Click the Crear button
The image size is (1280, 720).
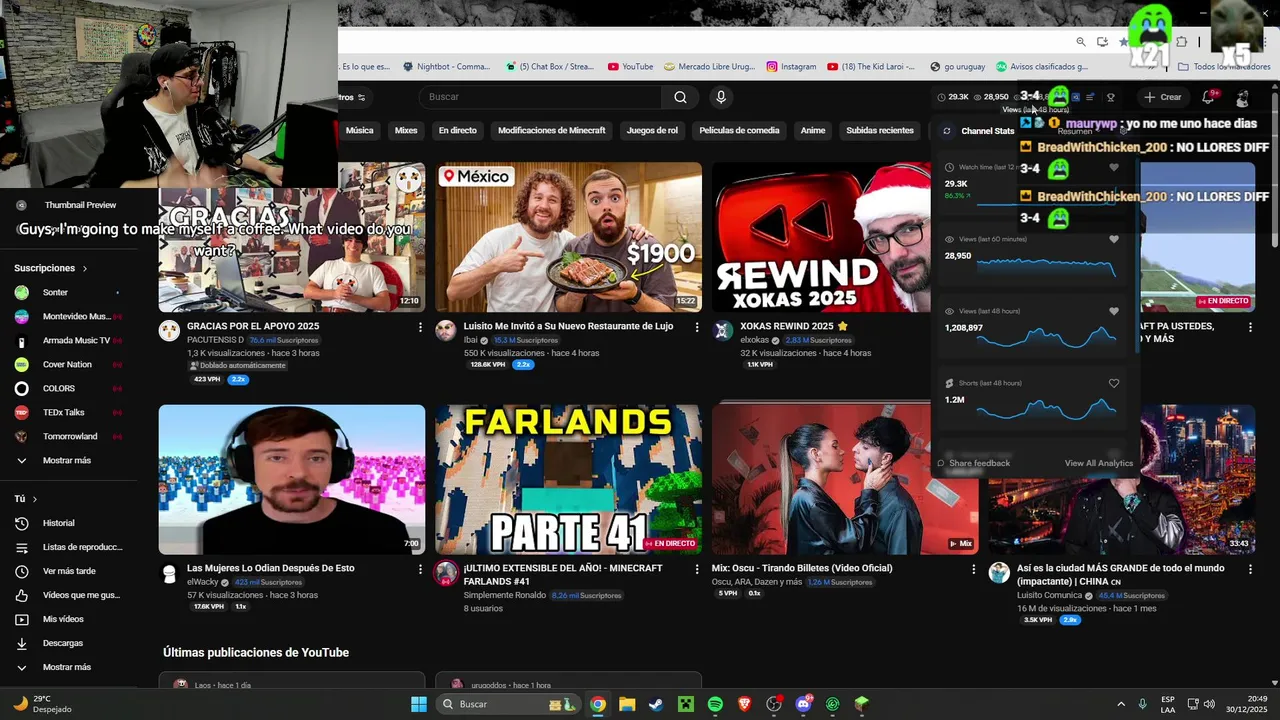coord(1164,97)
